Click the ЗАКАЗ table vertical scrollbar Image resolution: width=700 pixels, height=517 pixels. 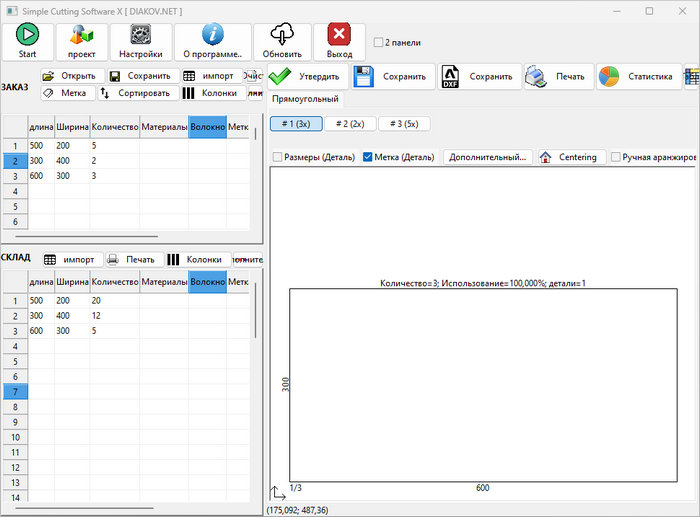[x=255, y=134]
